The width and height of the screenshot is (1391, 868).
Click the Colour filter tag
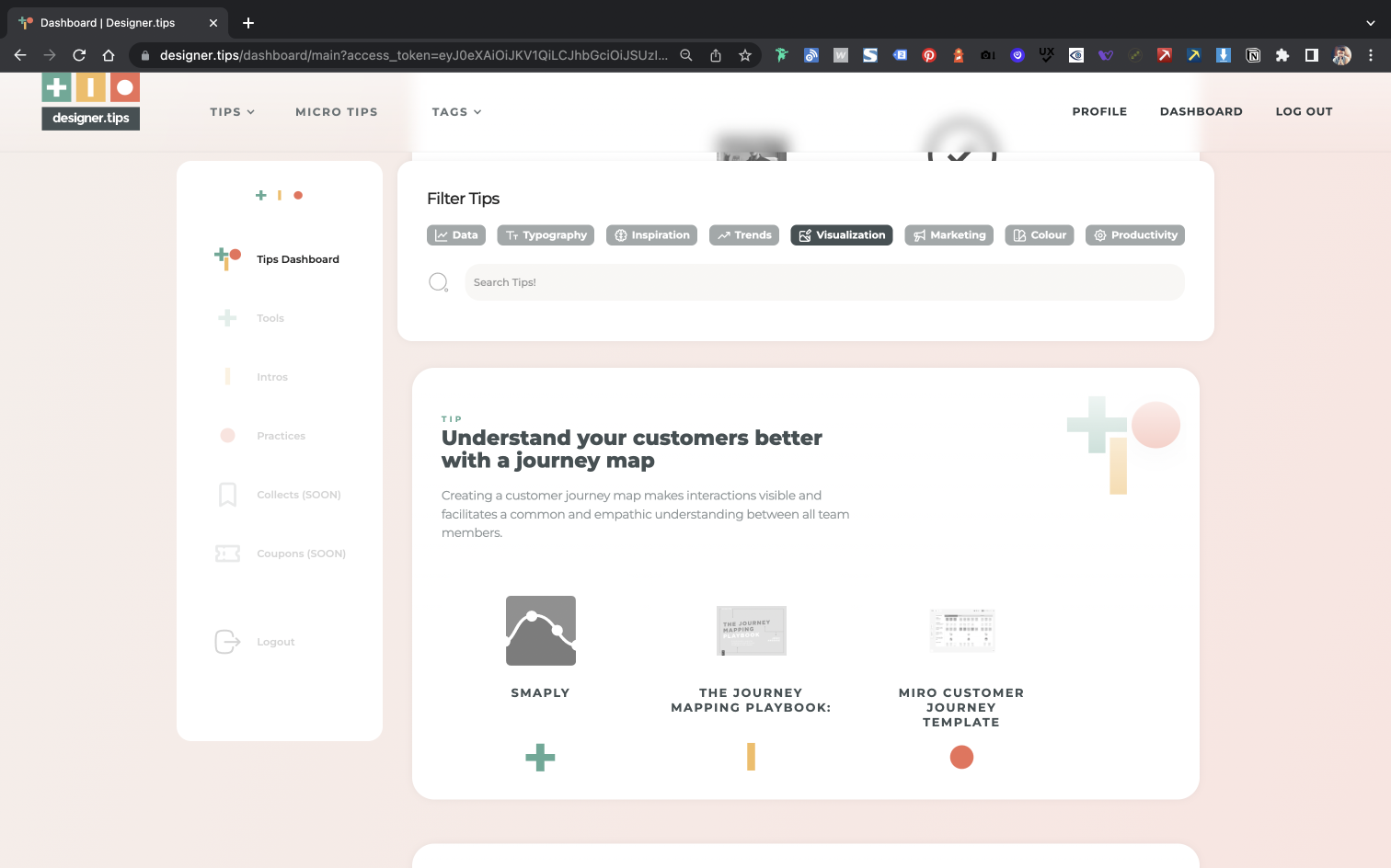(1039, 234)
